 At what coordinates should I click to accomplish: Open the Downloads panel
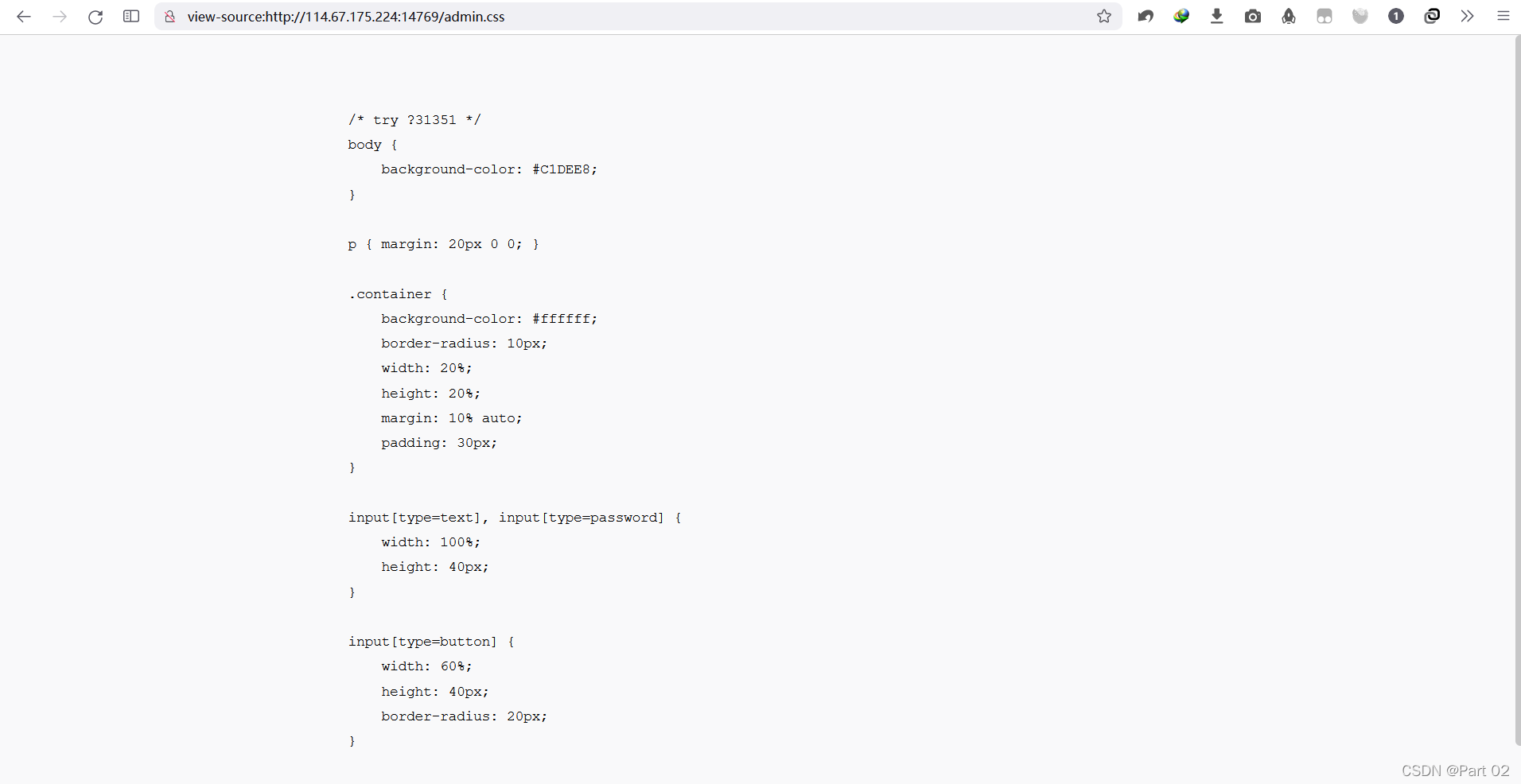click(1218, 16)
